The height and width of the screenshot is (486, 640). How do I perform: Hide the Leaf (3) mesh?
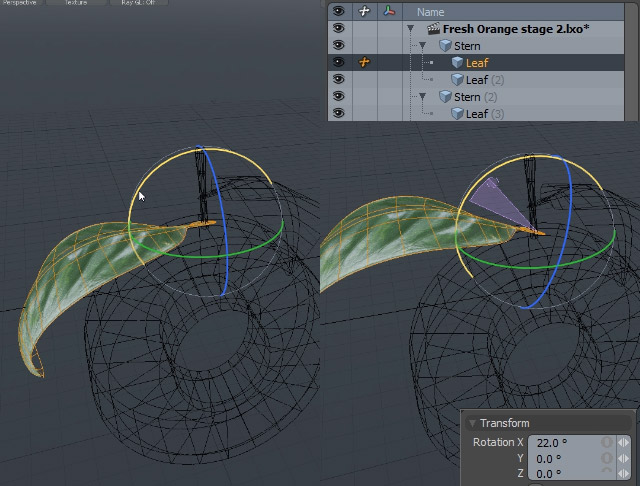pos(338,113)
